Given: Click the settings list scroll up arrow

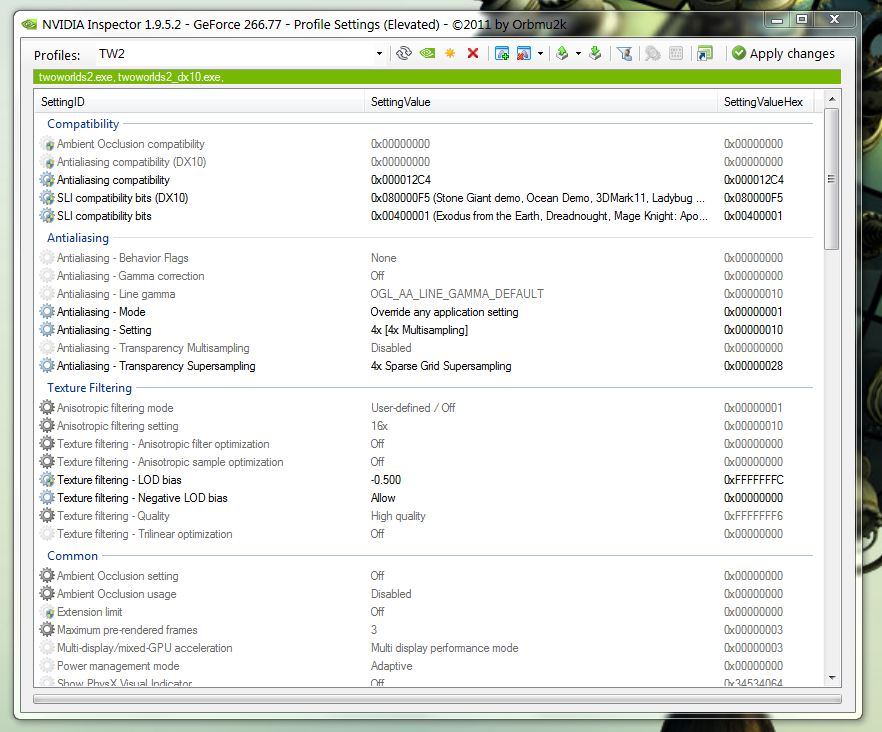Looking at the screenshot, I should click(x=832, y=99).
